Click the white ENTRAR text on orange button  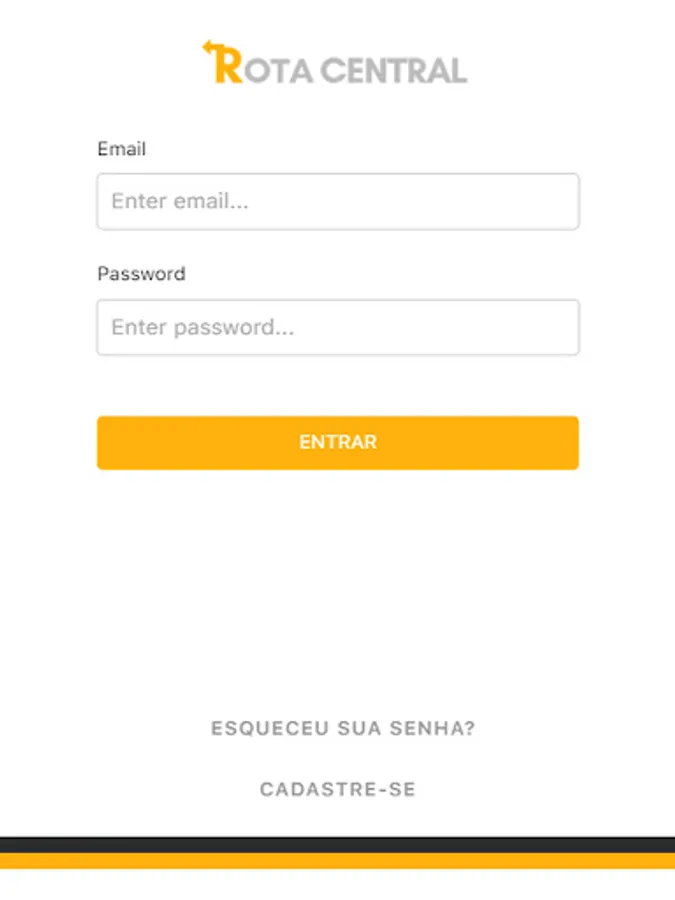click(x=338, y=442)
